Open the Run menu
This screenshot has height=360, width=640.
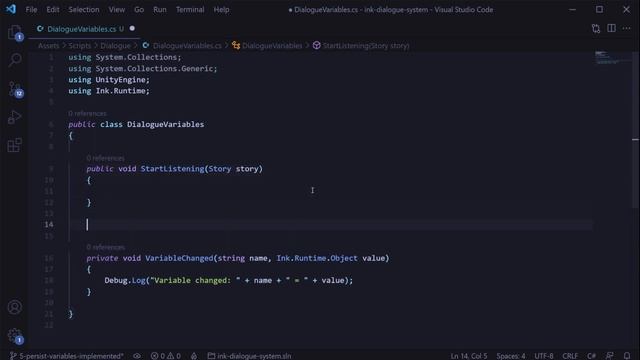point(160,9)
